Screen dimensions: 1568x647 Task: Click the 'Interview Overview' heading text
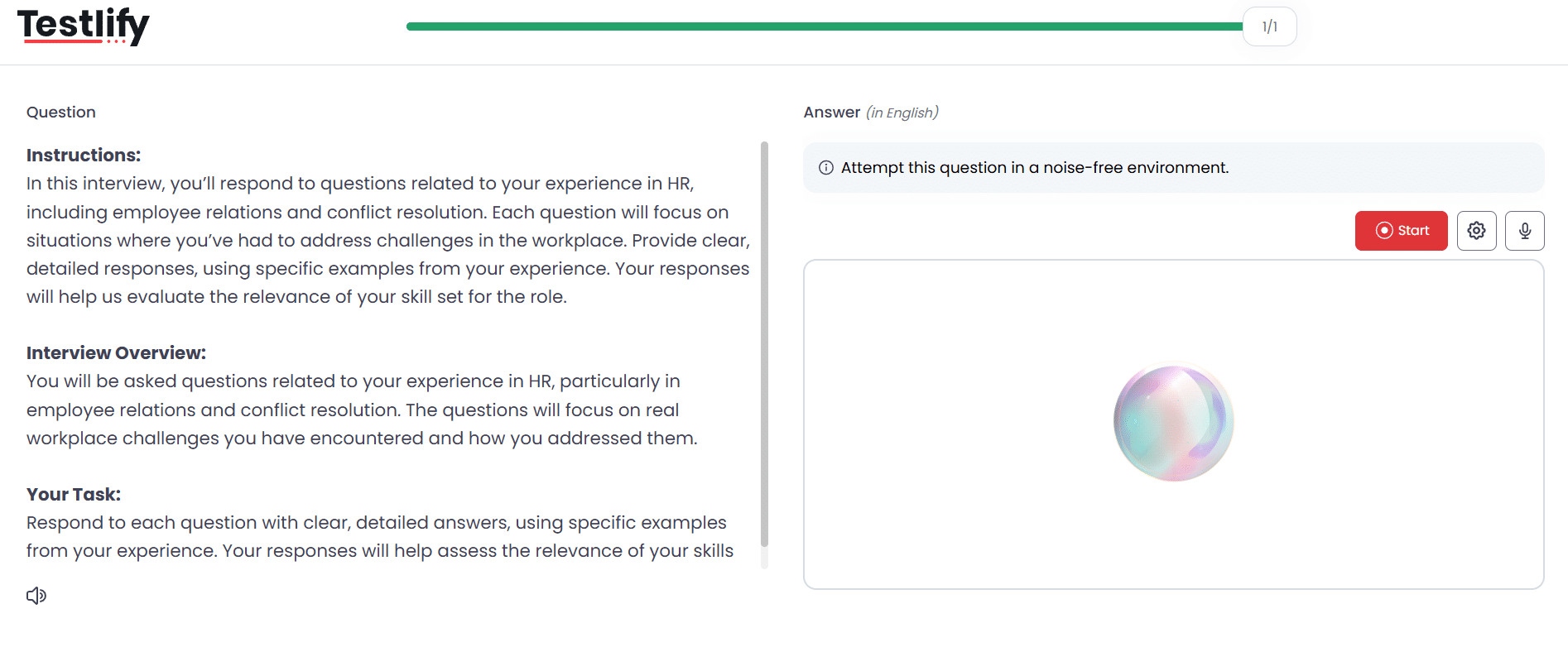point(116,352)
